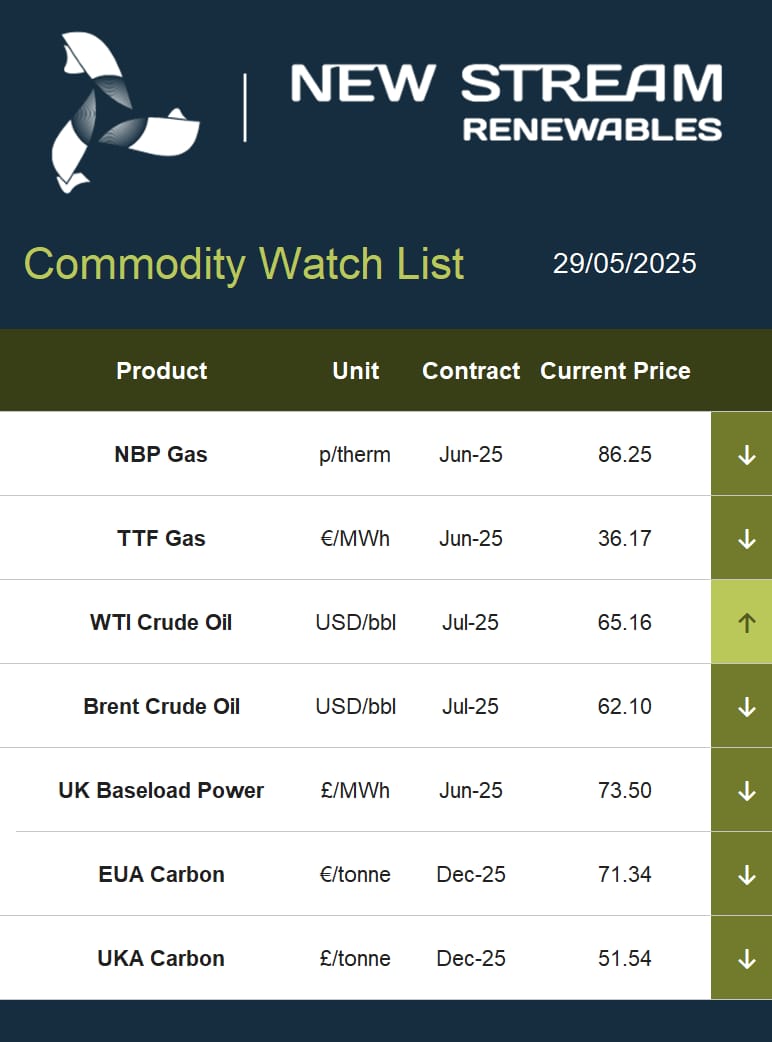Select the Contract column header
This screenshot has height=1042, width=772.
tap(471, 371)
